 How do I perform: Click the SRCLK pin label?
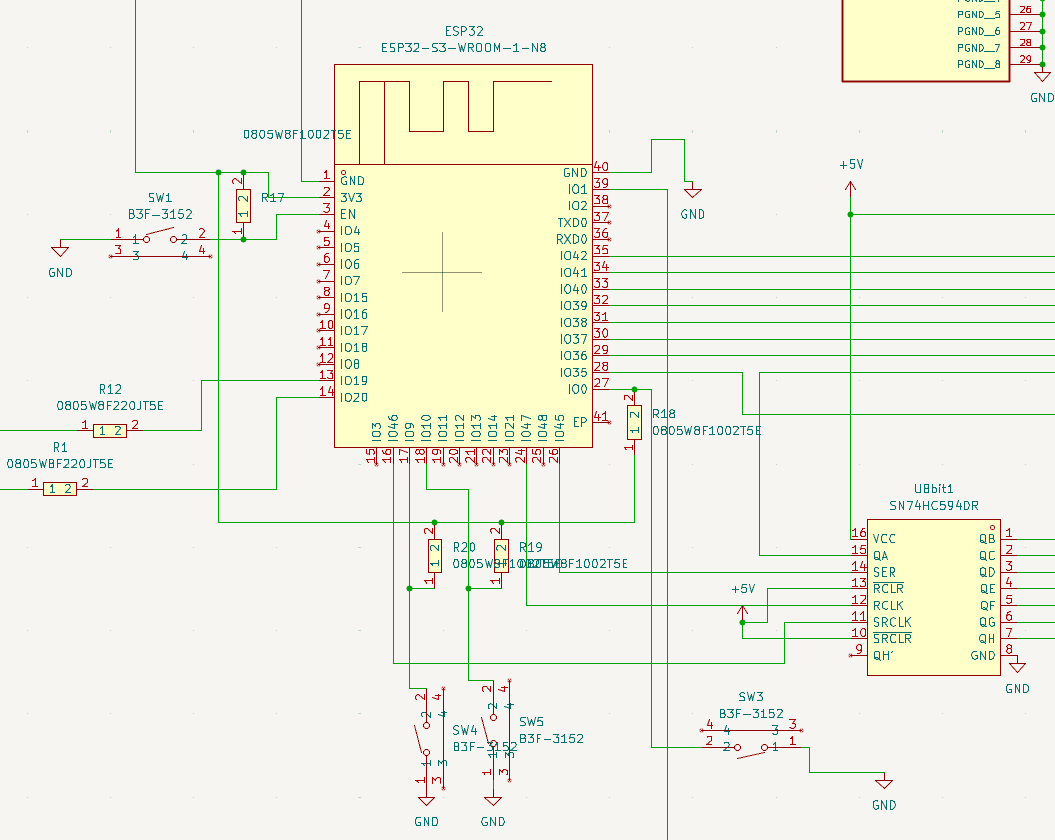[892, 622]
